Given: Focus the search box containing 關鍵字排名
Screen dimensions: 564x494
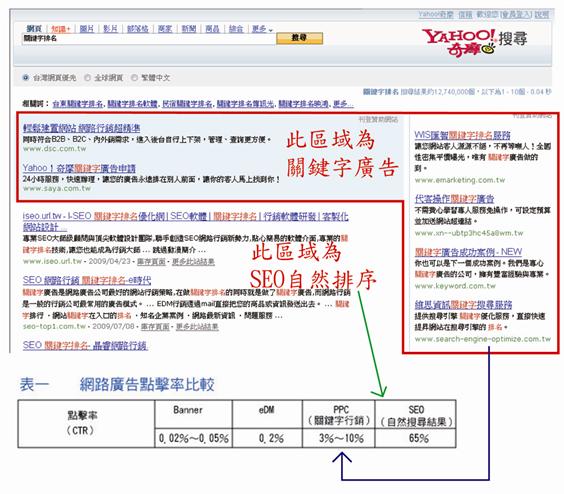Looking at the screenshot, I should (149, 38).
